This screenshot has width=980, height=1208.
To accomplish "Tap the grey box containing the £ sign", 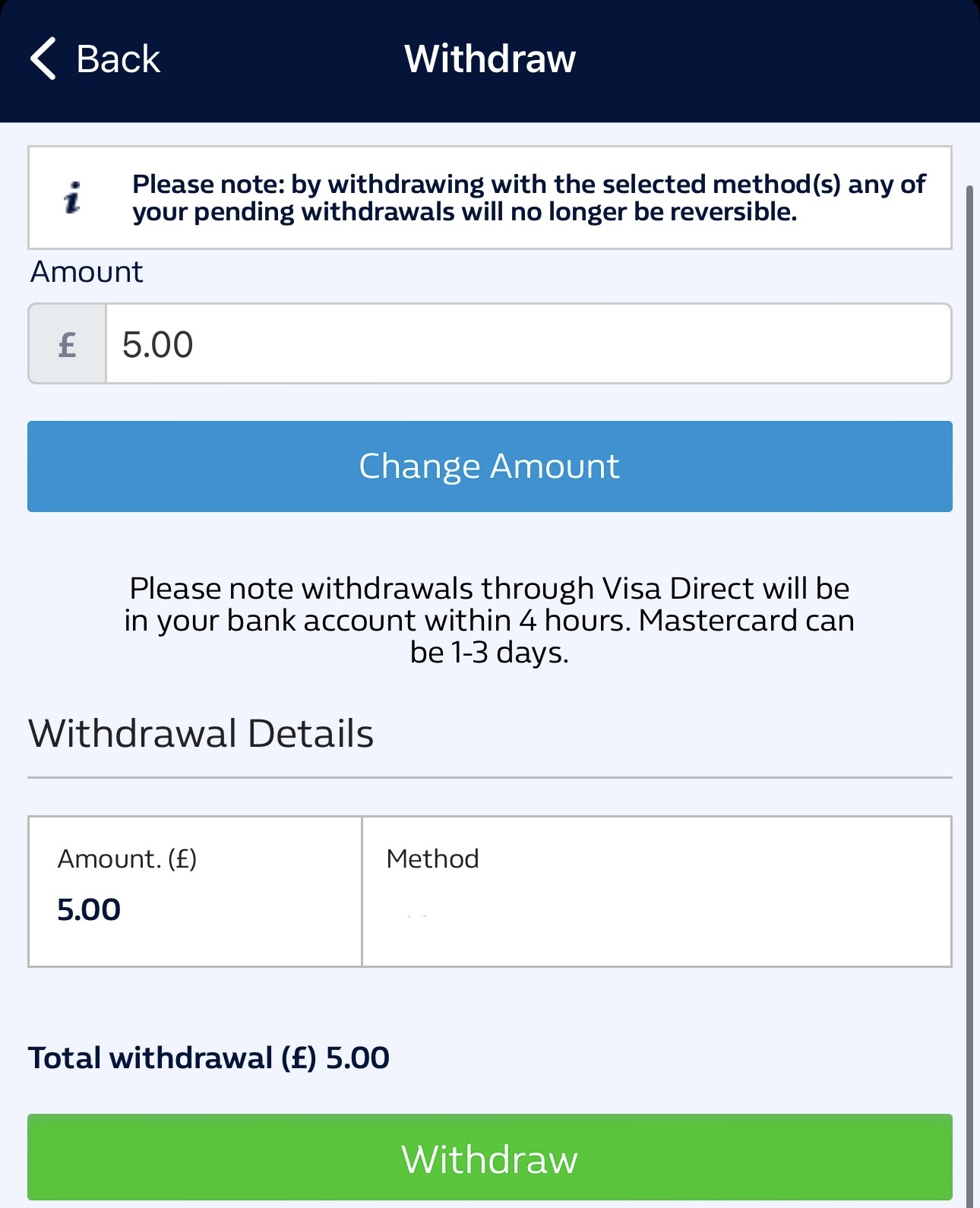I will click(65, 343).
